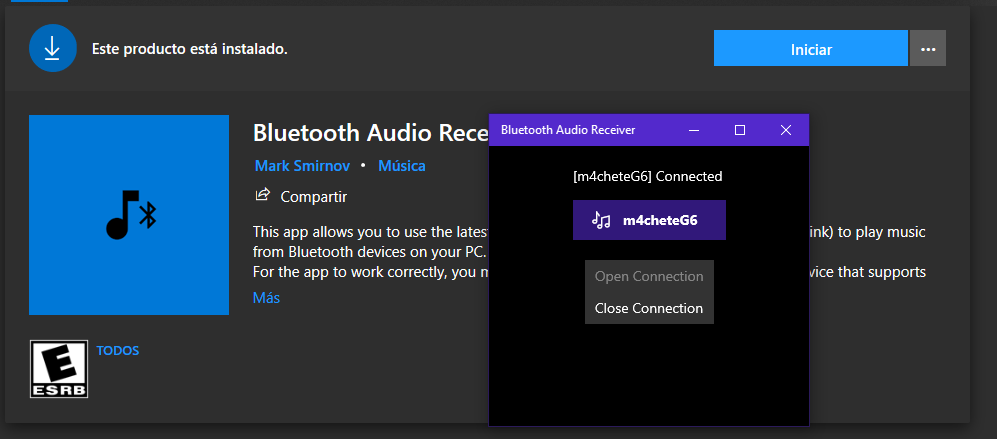Click the [m4cheteG6] Connected status text
Viewport: 997px width, 439px height.
click(x=648, y=176)
